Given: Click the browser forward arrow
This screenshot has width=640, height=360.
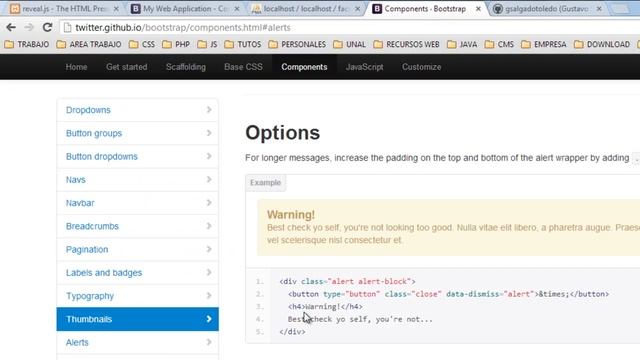Looking at the screenshot, I should (x=29, y=27).
